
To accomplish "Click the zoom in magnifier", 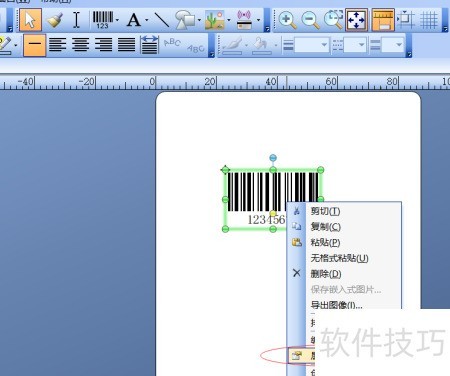I will point(287,20).
